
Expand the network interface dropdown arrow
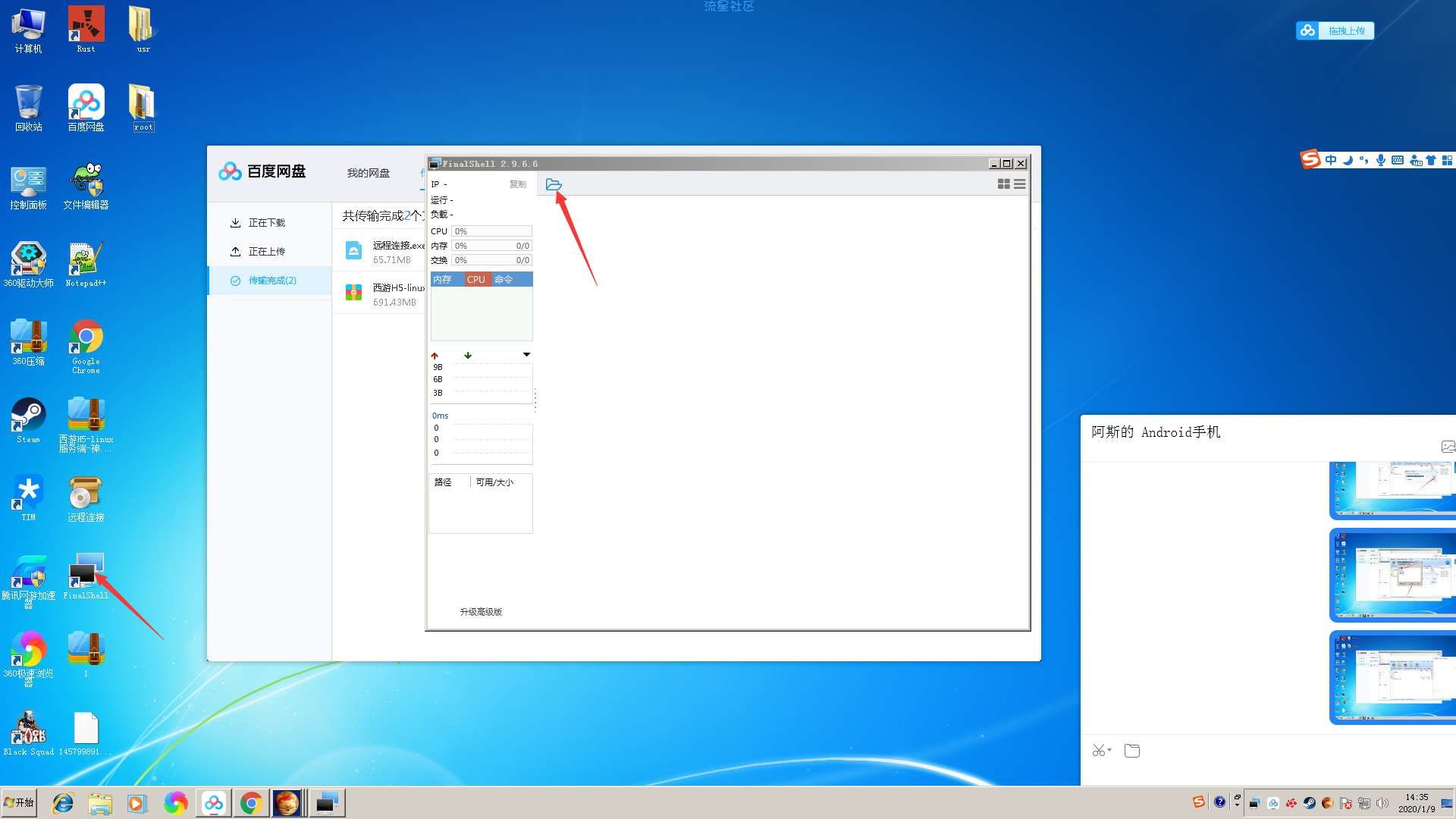(526, 355)
